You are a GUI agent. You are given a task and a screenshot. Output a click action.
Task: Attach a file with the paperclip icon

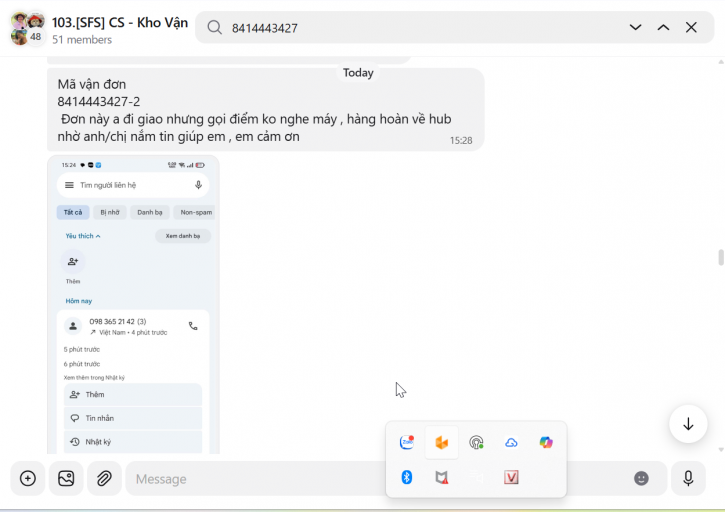(x=104, y=478)
